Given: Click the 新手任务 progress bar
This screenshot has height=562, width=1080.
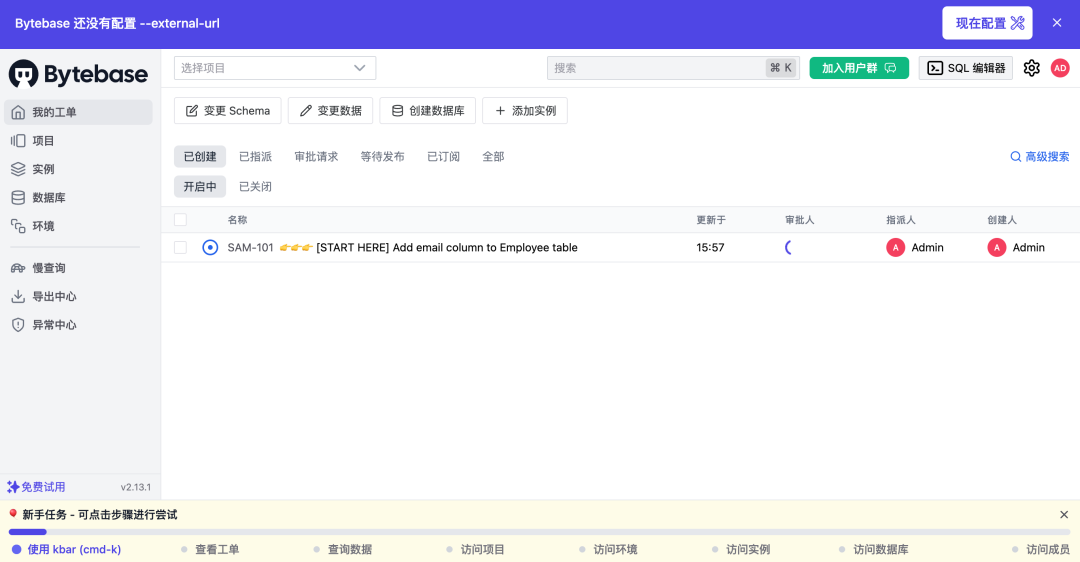Looking at the screenshot, I should coord(539,532).
